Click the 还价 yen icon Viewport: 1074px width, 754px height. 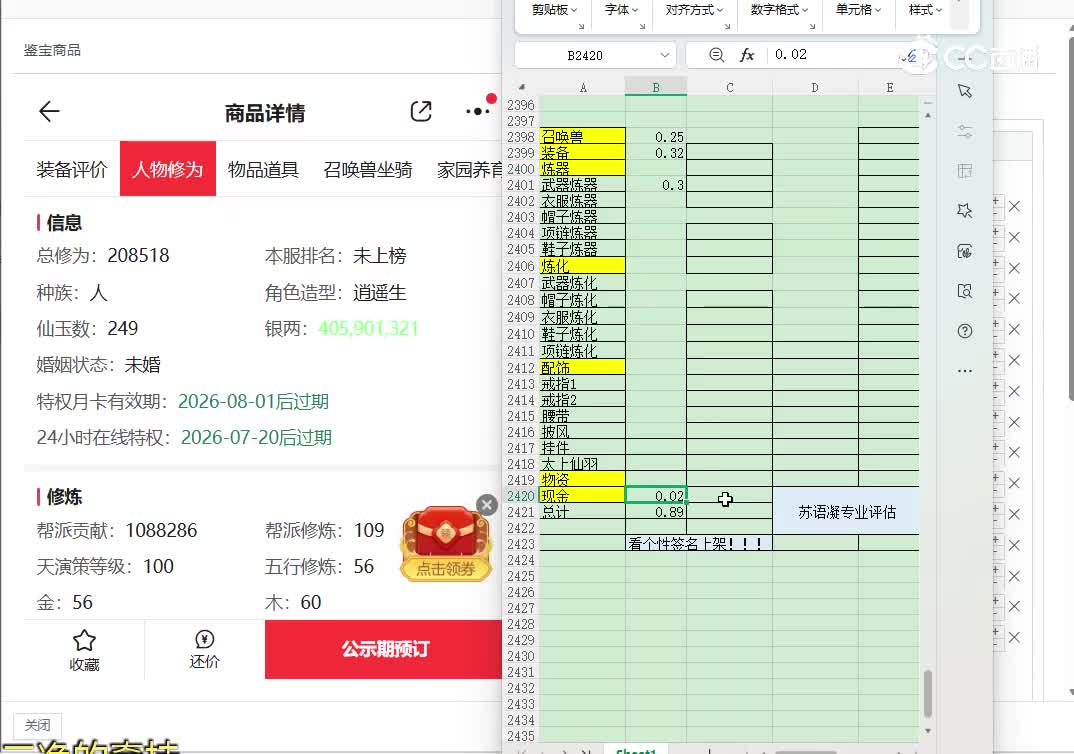(x=204, y=640)
